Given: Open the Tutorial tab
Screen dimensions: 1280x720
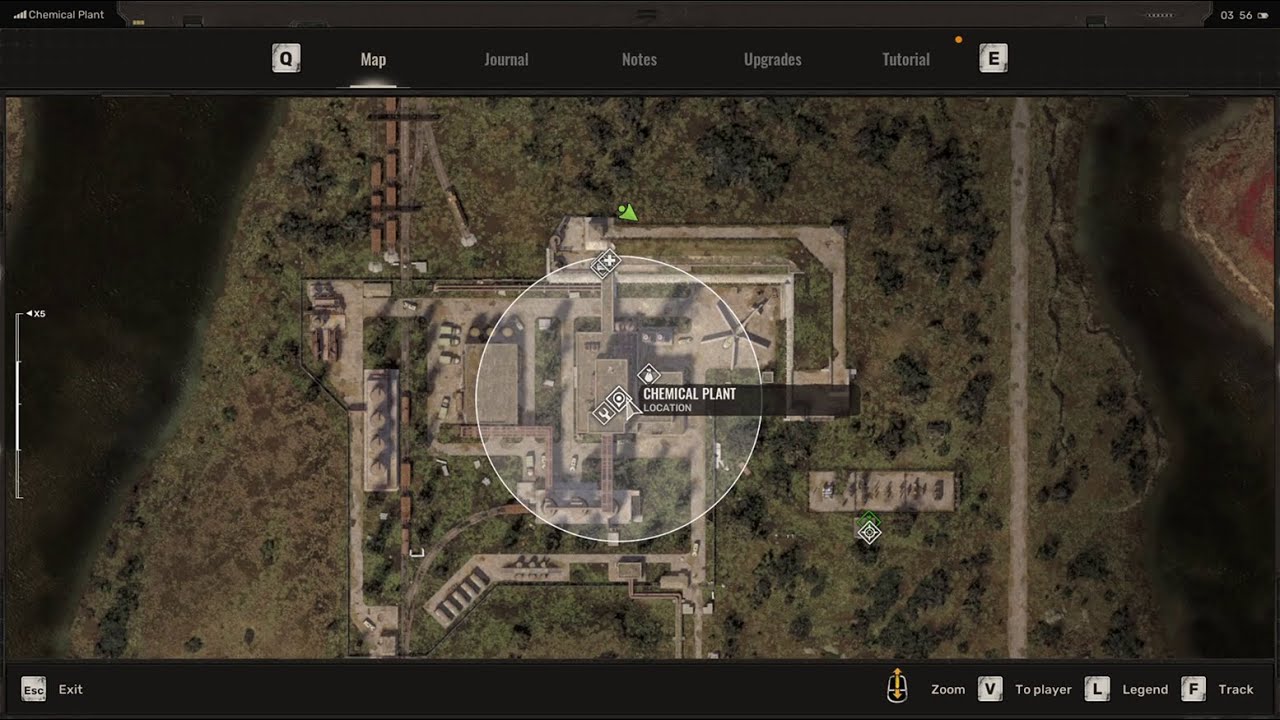Looking at the screenshot, I should (x=906, y=60).
